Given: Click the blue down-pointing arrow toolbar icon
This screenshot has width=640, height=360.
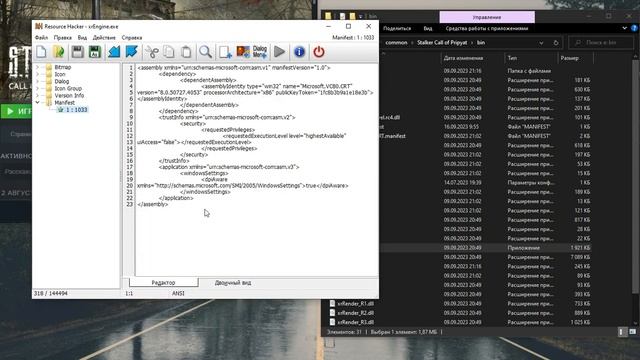Looking at the screenshot, I should tap(131, 52).
